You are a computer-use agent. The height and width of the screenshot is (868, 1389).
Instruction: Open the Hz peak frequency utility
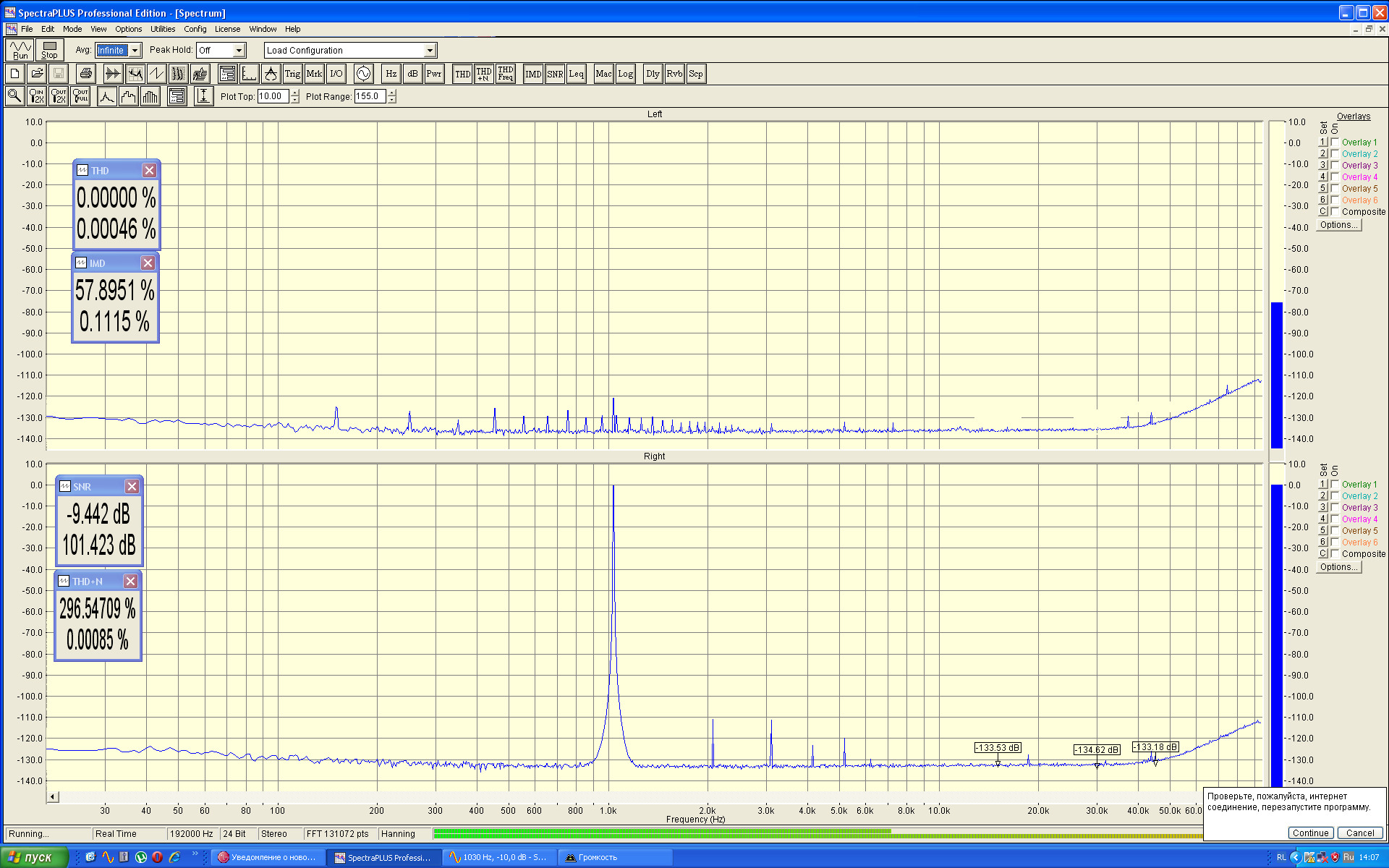[x=391, y=74]
